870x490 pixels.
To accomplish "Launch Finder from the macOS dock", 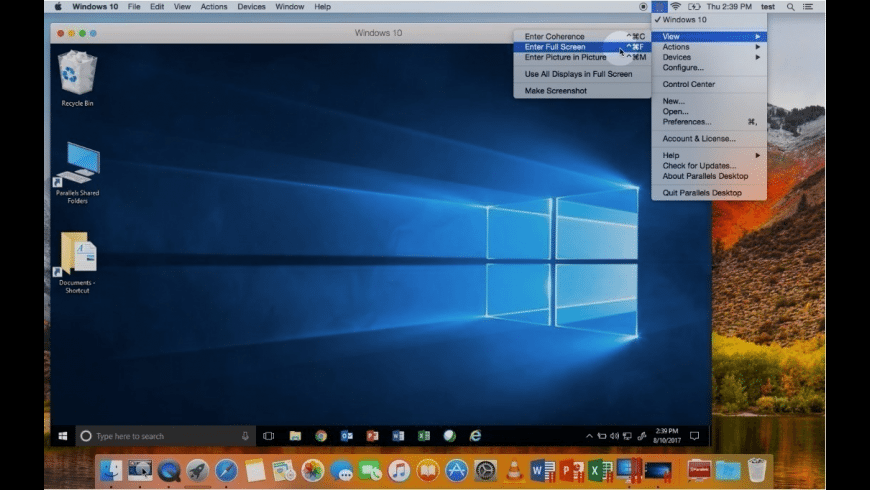I will click(111, 470).
